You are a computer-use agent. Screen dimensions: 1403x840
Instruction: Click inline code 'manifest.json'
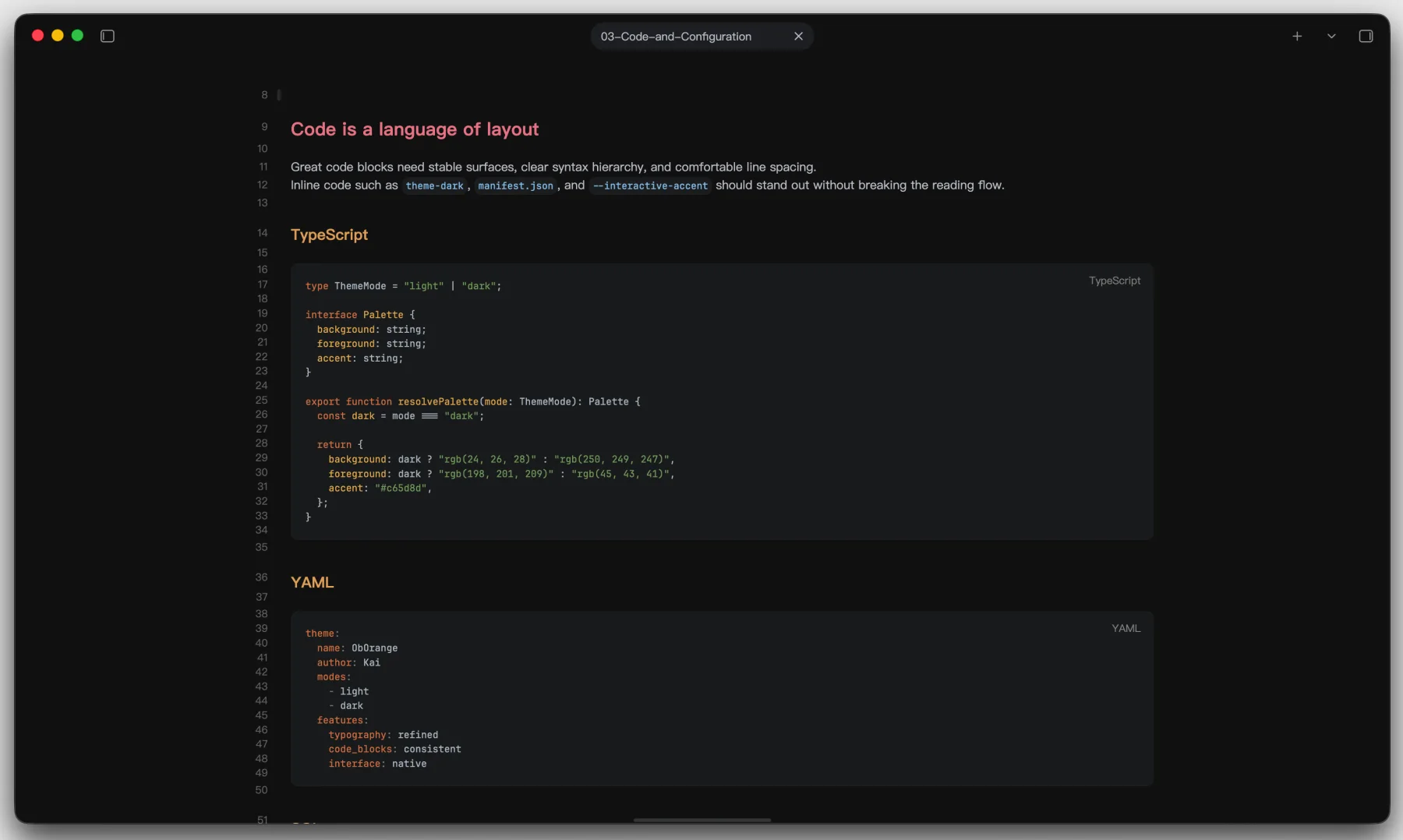coord(515,185)
